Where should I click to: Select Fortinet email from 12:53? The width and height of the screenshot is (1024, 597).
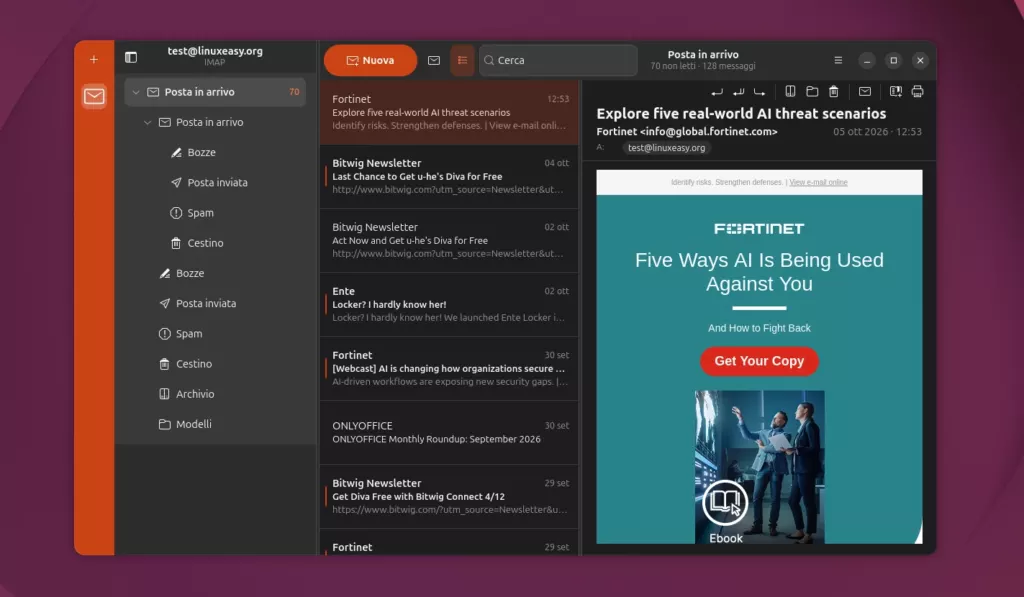[449, 112]
